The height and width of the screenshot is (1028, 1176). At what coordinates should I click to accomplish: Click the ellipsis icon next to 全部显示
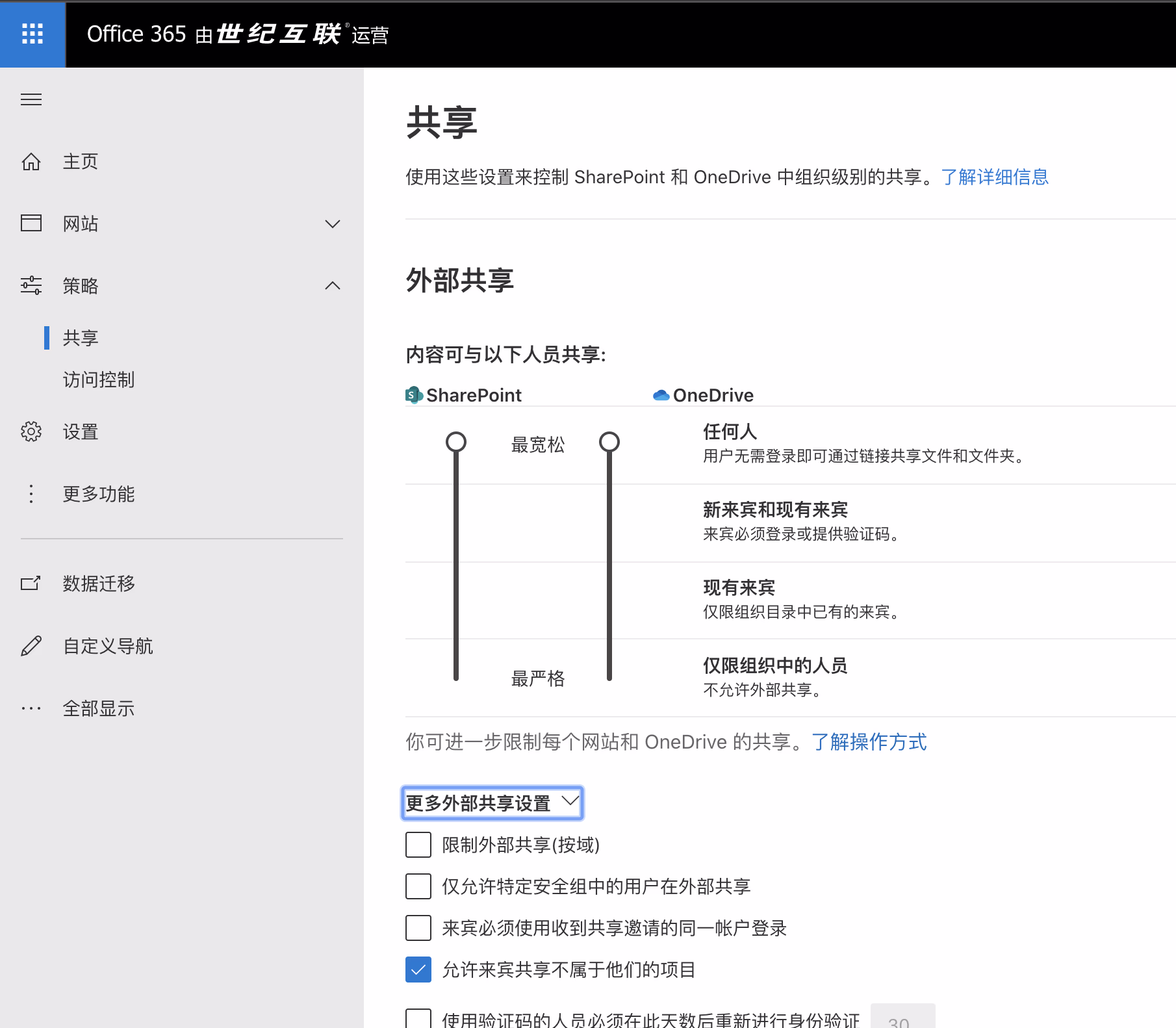[31, 708]
